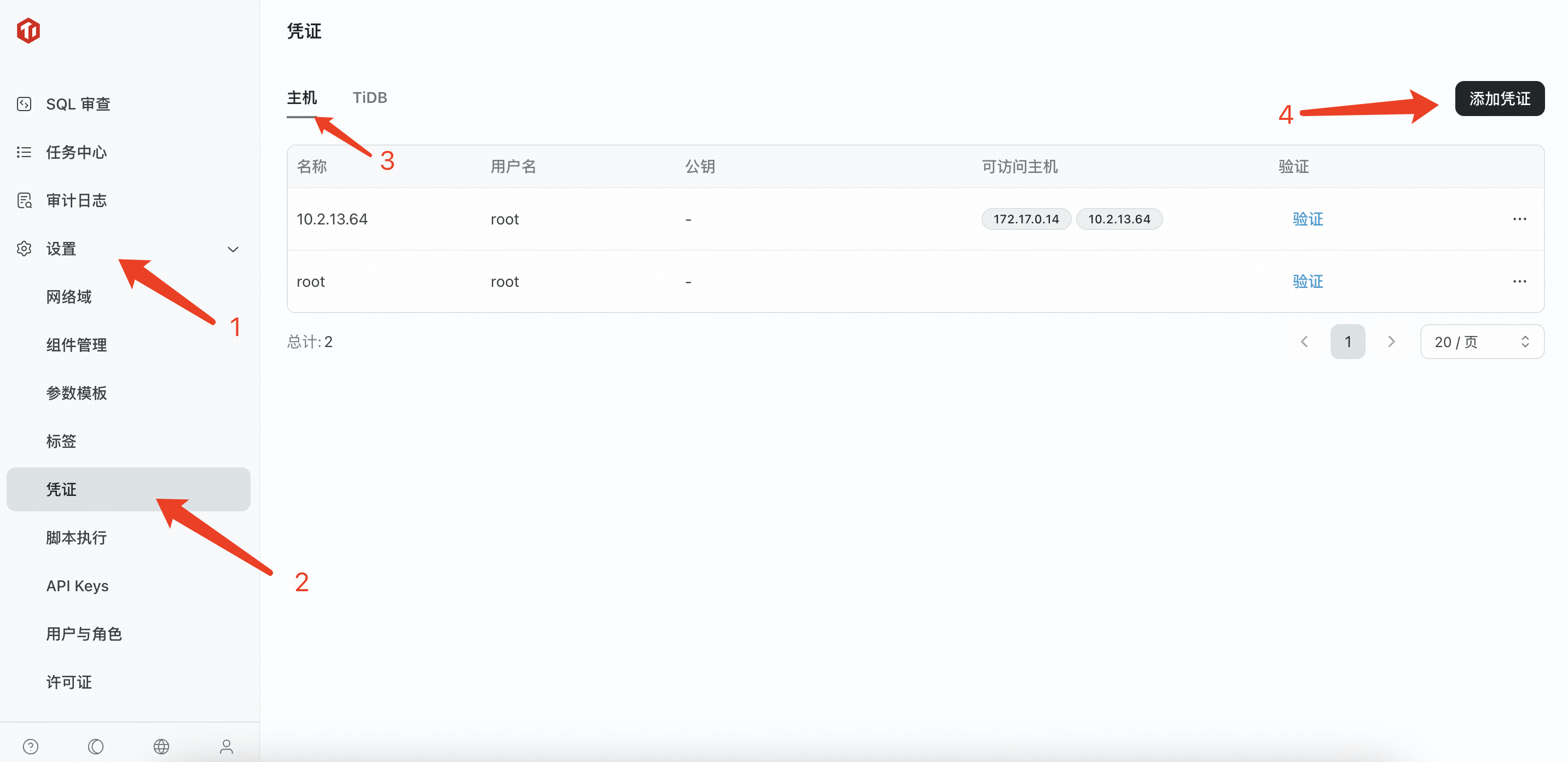
Task: Open API Keys in the sidebar
Action: coord(77,585)
